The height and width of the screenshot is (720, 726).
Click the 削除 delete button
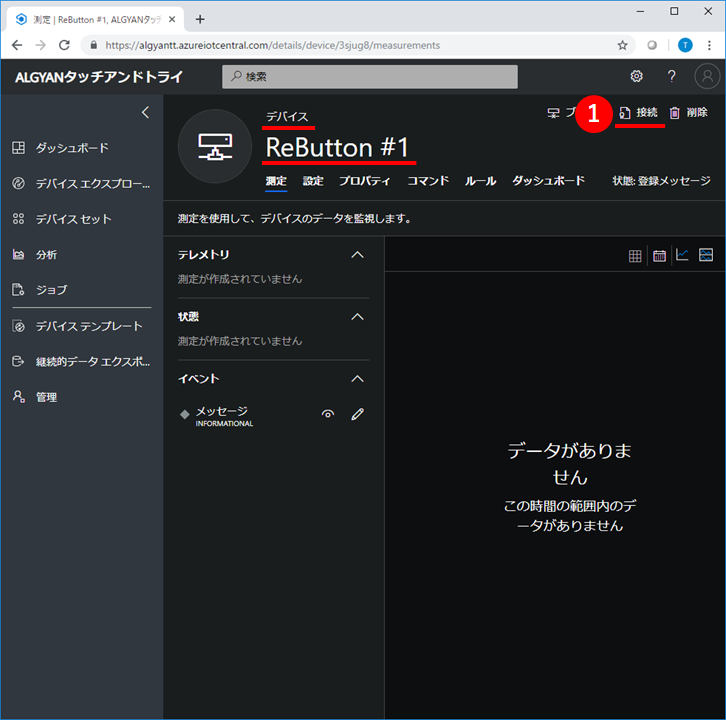(689, 113)
